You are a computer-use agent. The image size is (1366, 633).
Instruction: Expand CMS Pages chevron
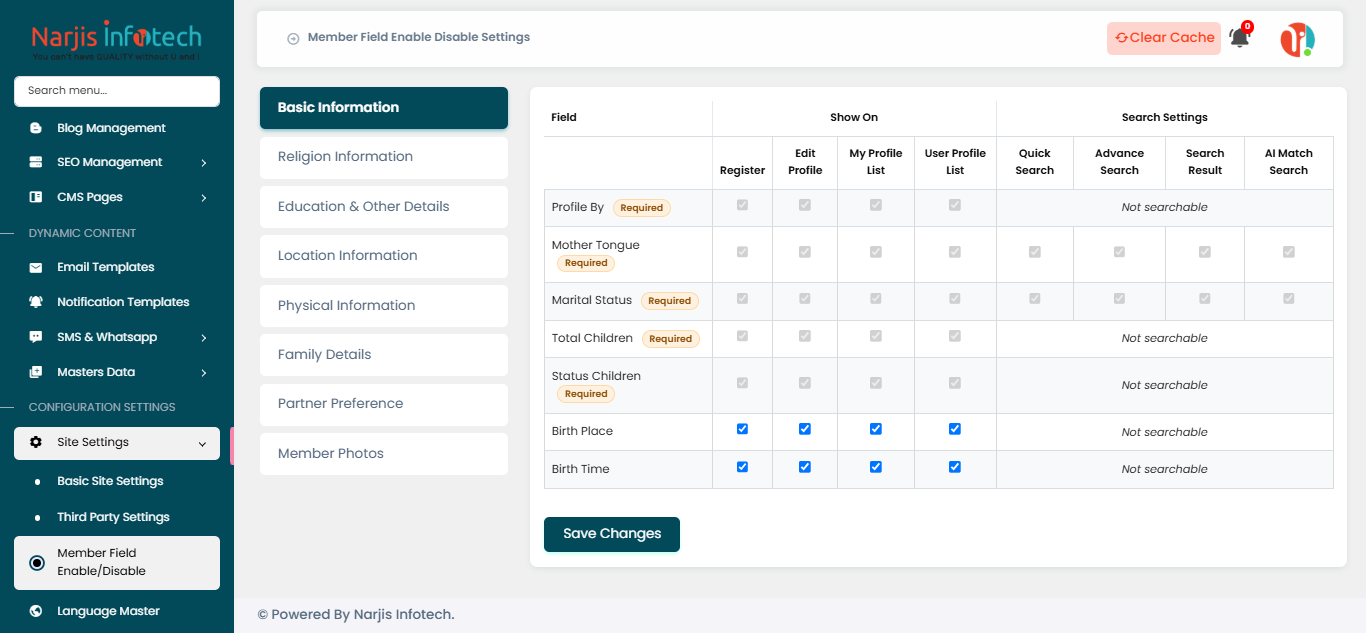[x=204, y=198]
